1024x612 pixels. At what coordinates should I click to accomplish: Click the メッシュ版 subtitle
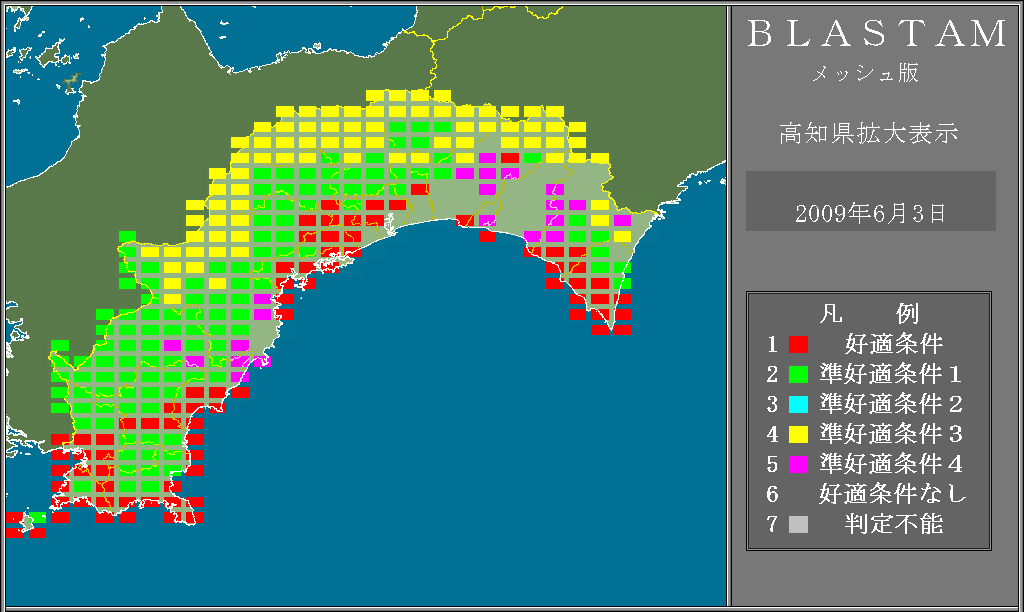(x=865, y=73)
